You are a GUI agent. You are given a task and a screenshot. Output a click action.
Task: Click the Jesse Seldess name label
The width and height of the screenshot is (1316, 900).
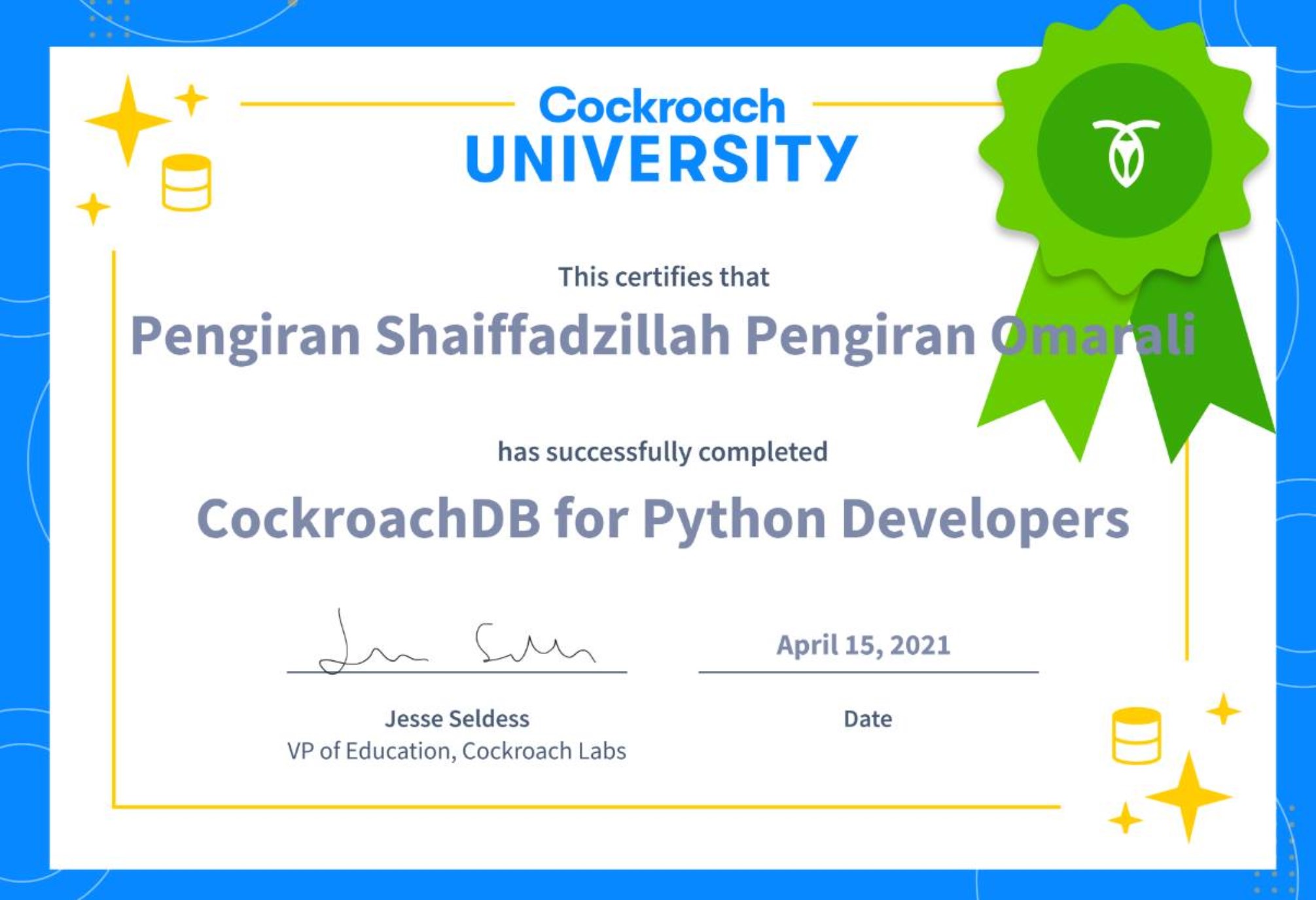coord(457,719)
